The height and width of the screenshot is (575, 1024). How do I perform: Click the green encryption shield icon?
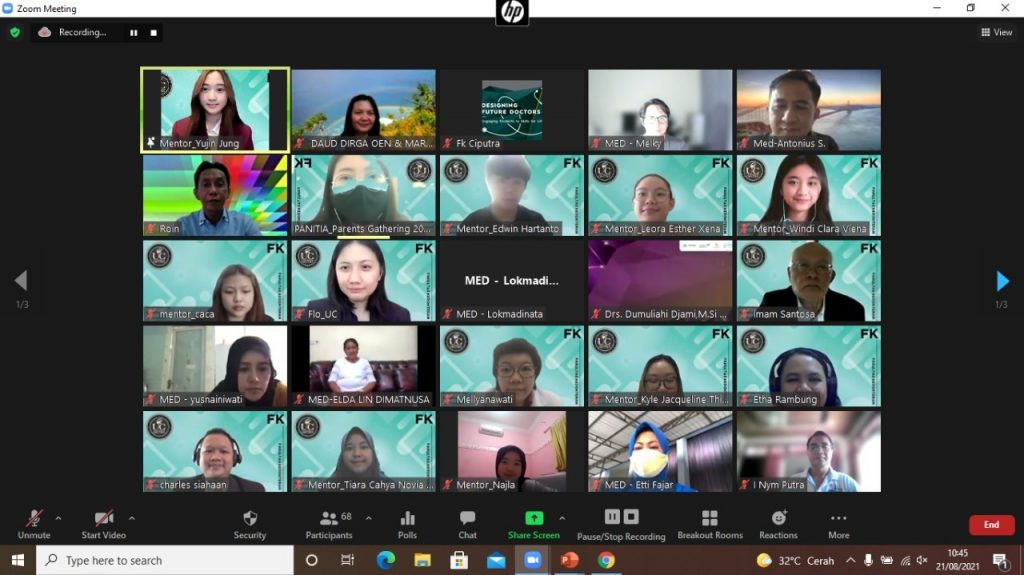[15, 32]
